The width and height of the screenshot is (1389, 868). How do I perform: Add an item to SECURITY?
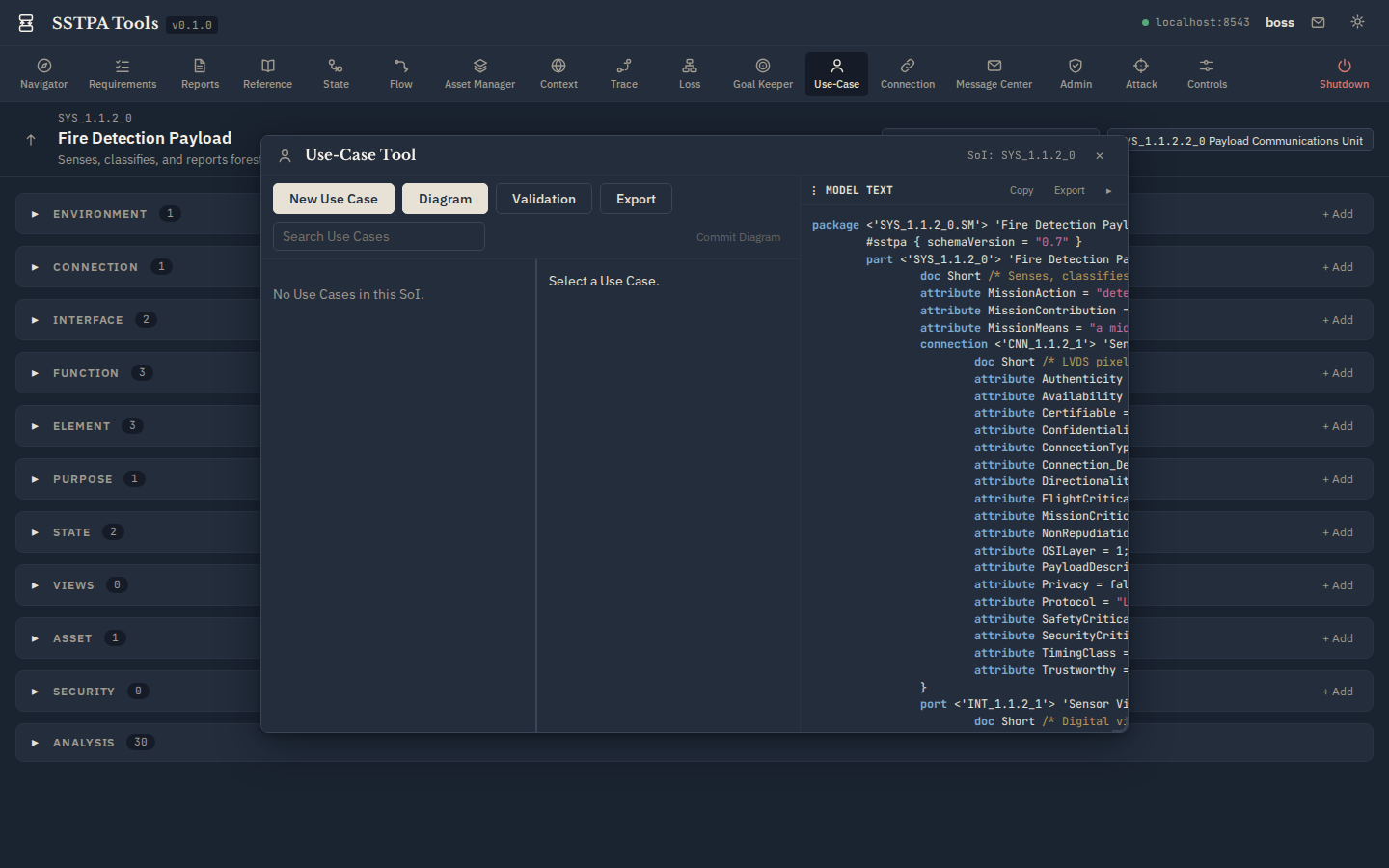click(1338, 692)
